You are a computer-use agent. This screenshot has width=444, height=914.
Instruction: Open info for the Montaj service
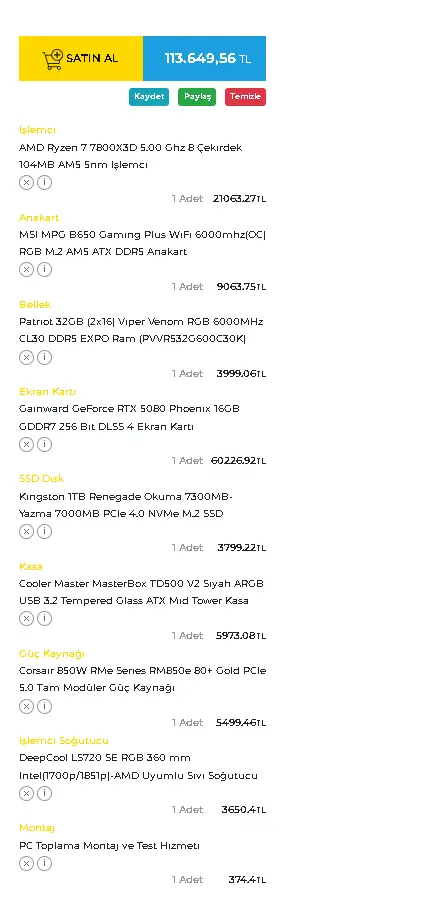(44, 863)
